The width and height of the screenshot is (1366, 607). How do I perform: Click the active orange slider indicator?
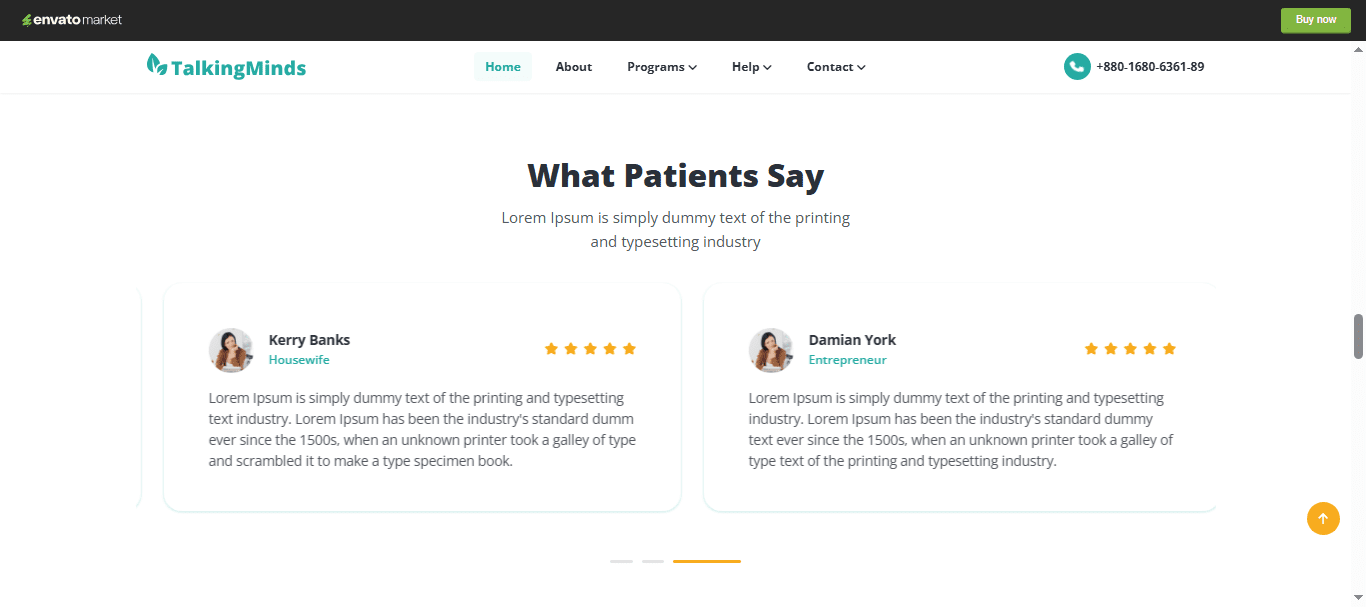(x=707, y=561)
